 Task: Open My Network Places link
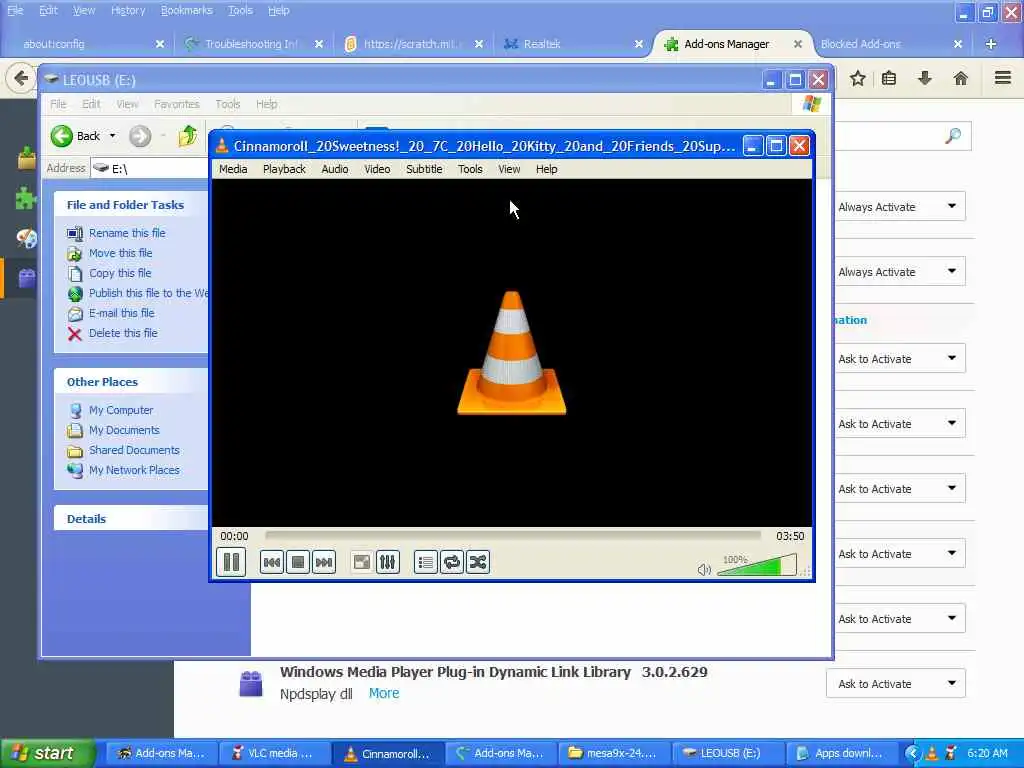tap(134, 470)
